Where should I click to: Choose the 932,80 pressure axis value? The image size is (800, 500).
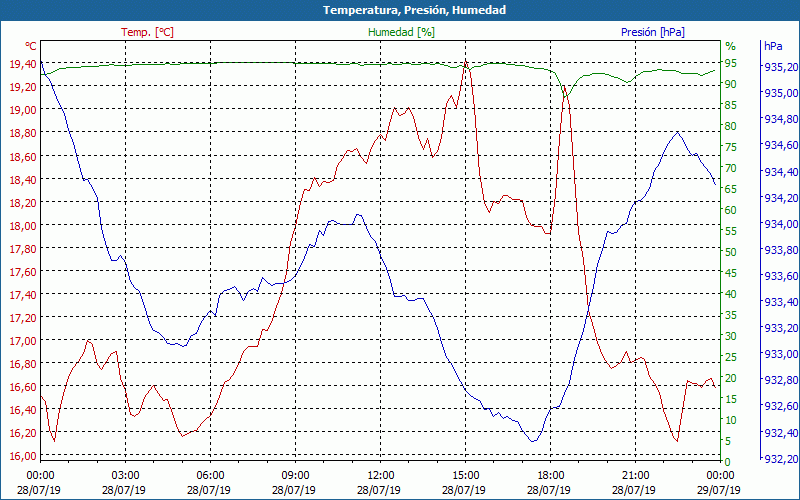click(781, 380)
